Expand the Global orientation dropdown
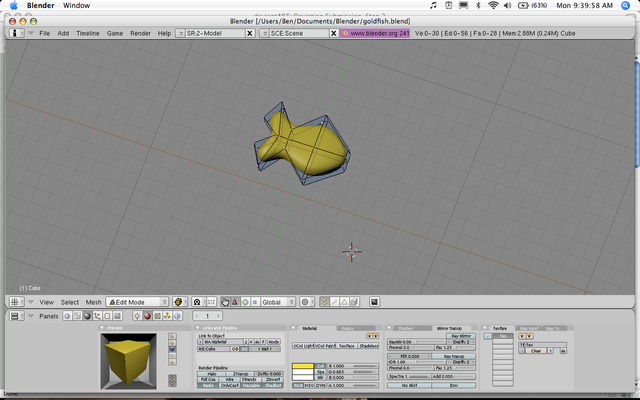640x400 pixels. (278, 302)
